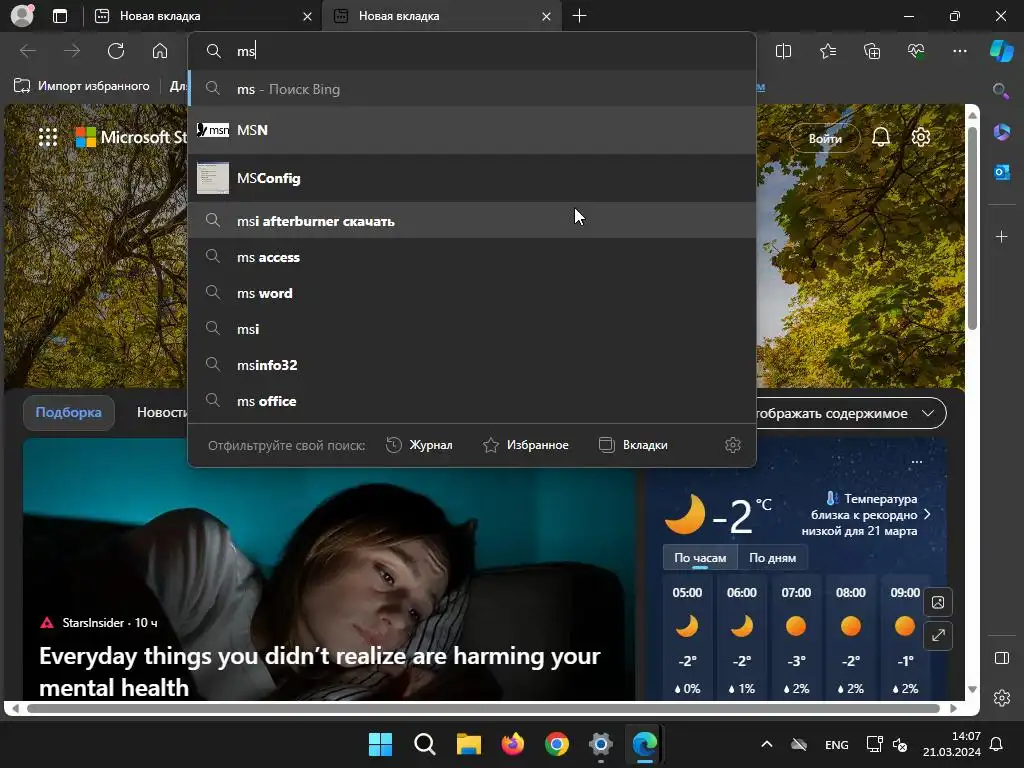Screen dimensions: 1024x768
Task: Close the second Новая вкладка tab
Action: (546, 16)
